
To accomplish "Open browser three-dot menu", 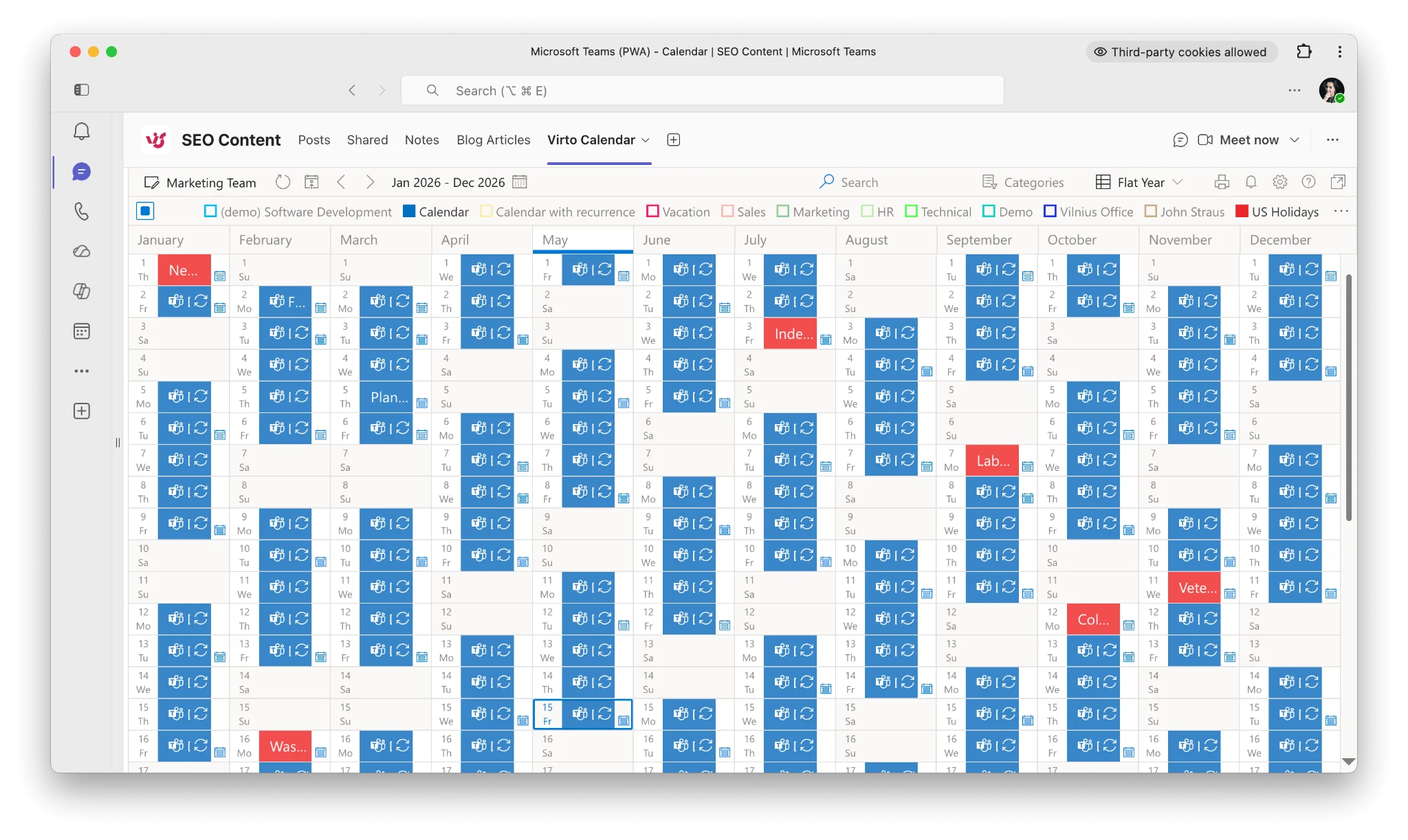I will [1339, 52].
